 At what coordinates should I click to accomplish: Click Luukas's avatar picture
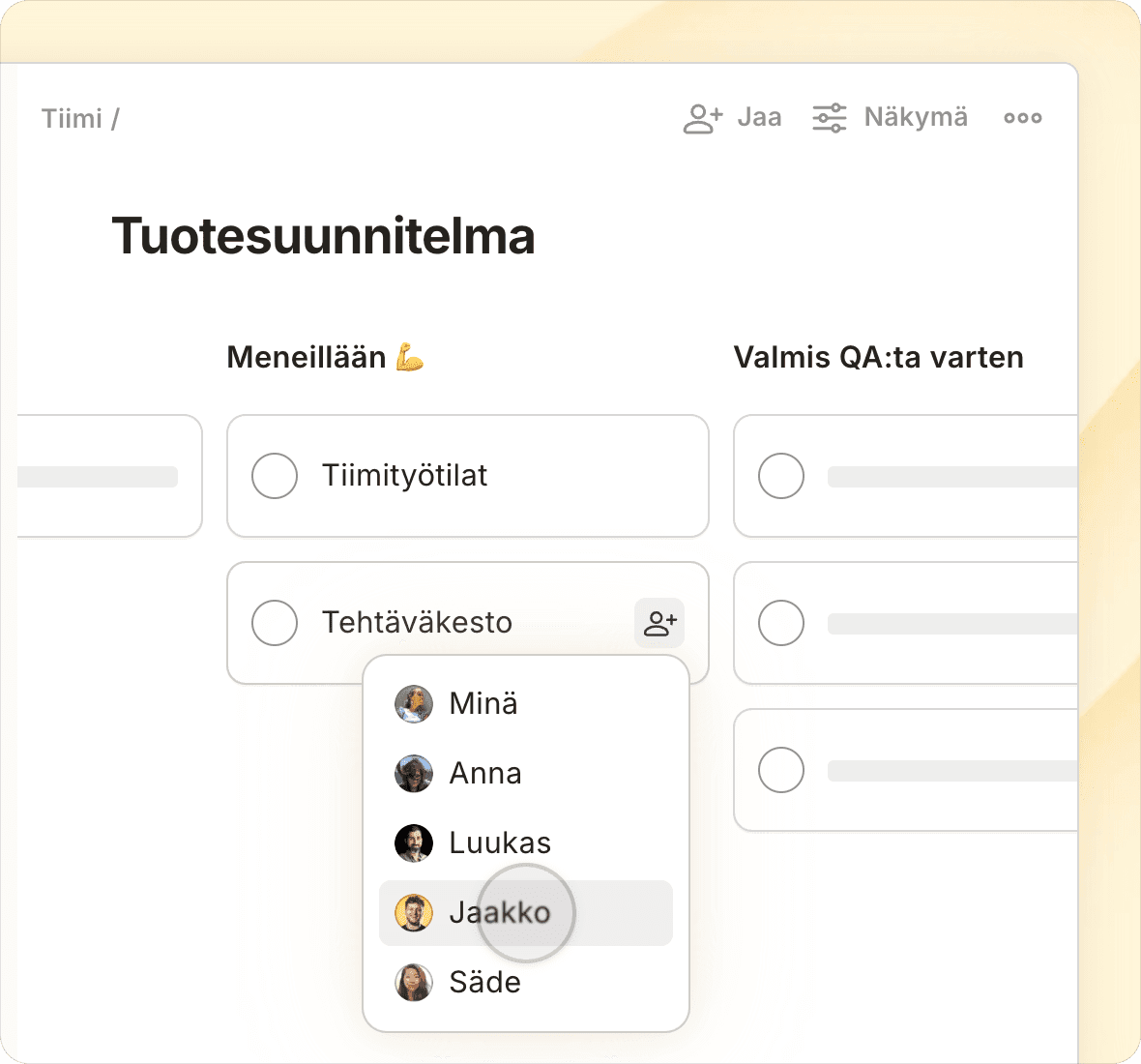414,843
